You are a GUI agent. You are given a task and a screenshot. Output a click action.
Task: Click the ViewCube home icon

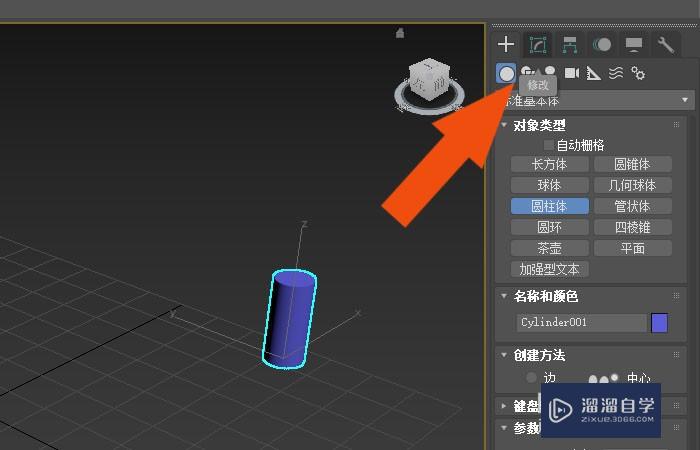[400, 33]
